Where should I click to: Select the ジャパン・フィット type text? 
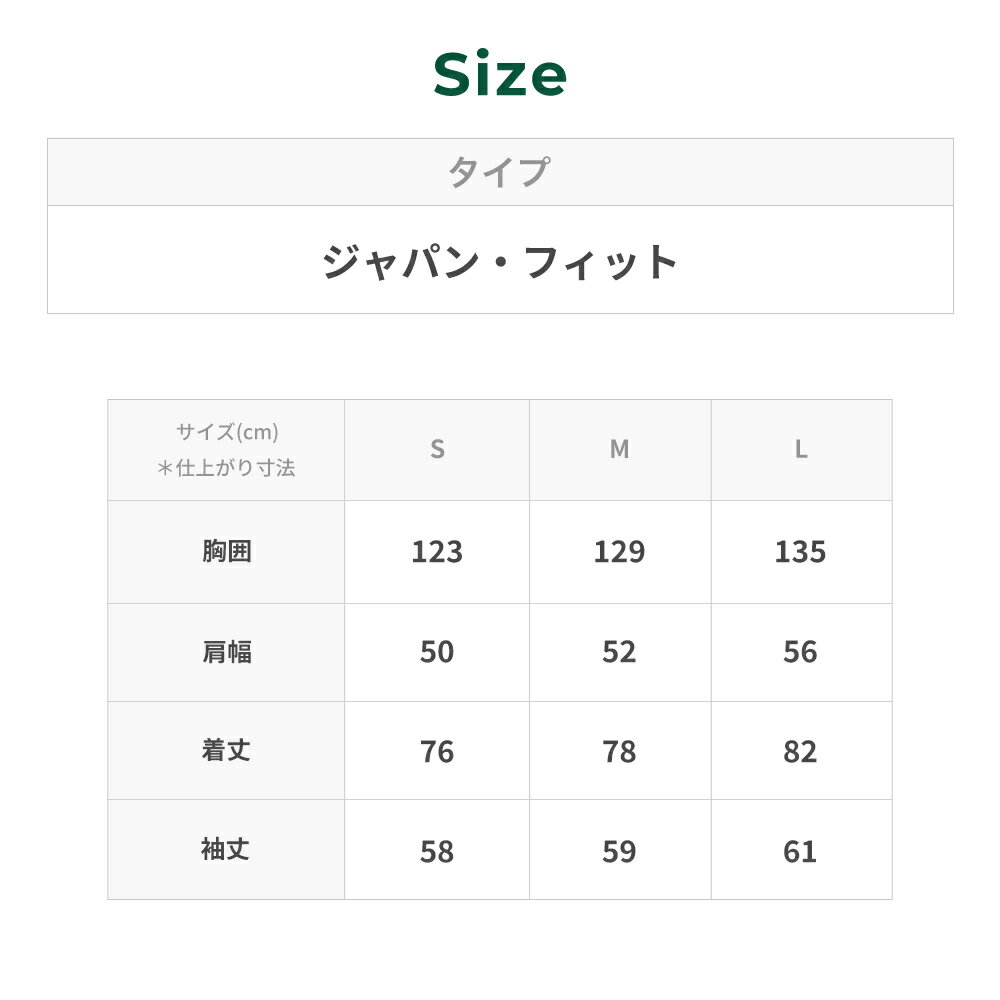[500, 262]
